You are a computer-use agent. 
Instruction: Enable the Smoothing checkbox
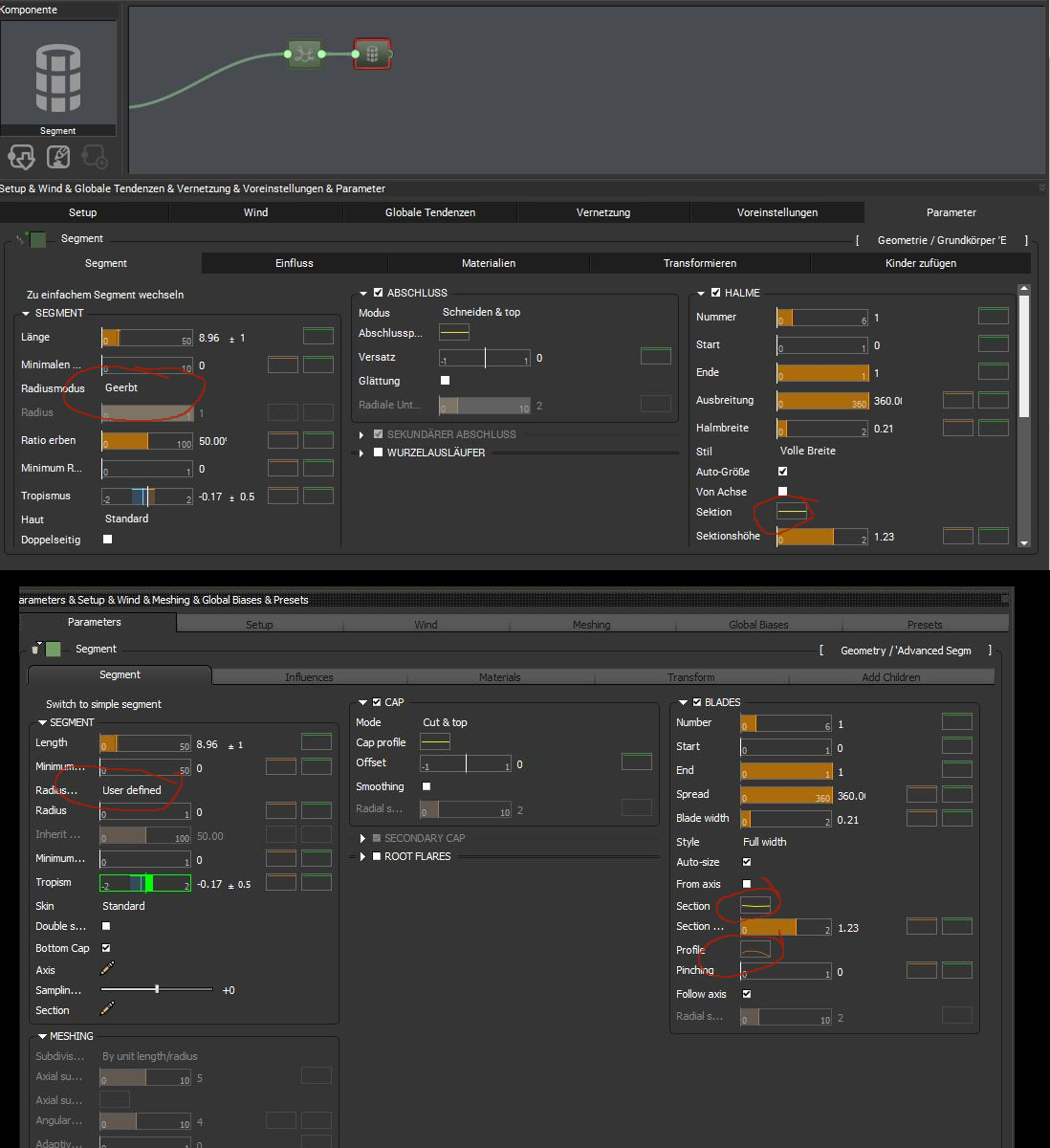tap(427, 786)
